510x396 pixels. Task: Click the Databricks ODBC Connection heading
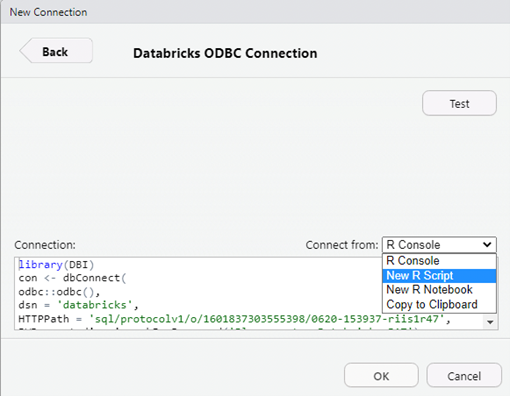(225, 53)
